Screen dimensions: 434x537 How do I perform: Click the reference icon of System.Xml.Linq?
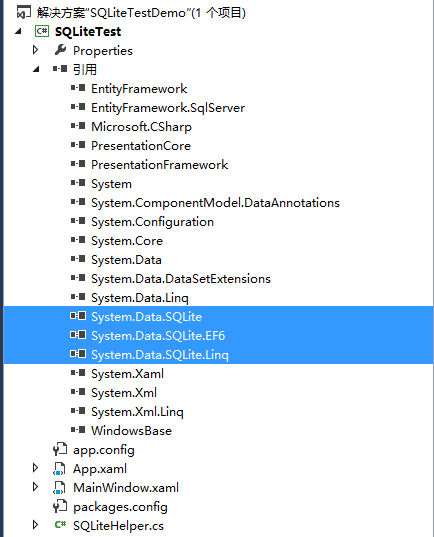point(78,411)
